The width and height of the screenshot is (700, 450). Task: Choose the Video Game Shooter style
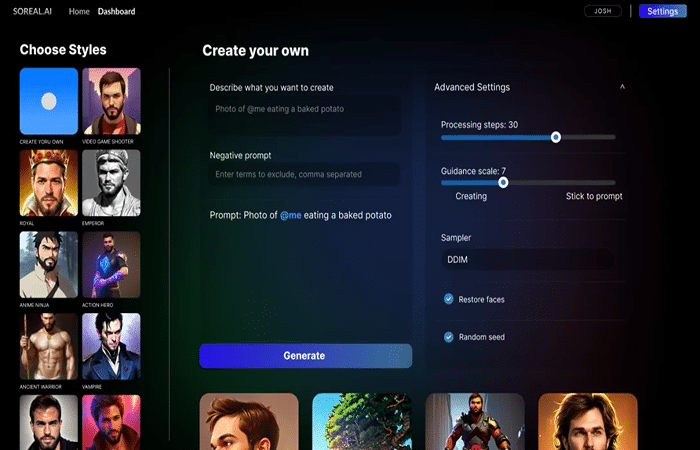click(111, 101)
